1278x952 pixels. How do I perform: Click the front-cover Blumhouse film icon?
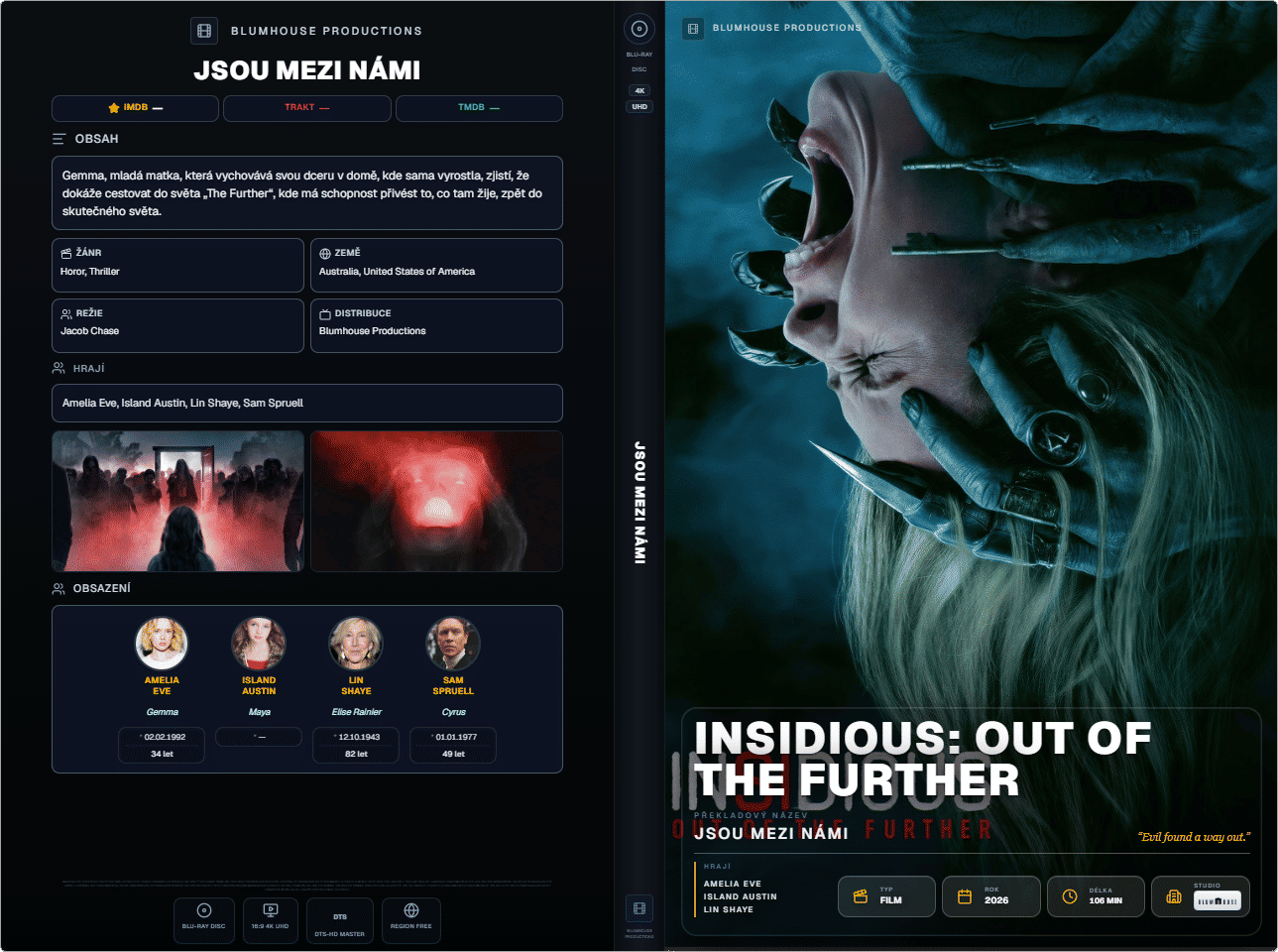(693, 29)
